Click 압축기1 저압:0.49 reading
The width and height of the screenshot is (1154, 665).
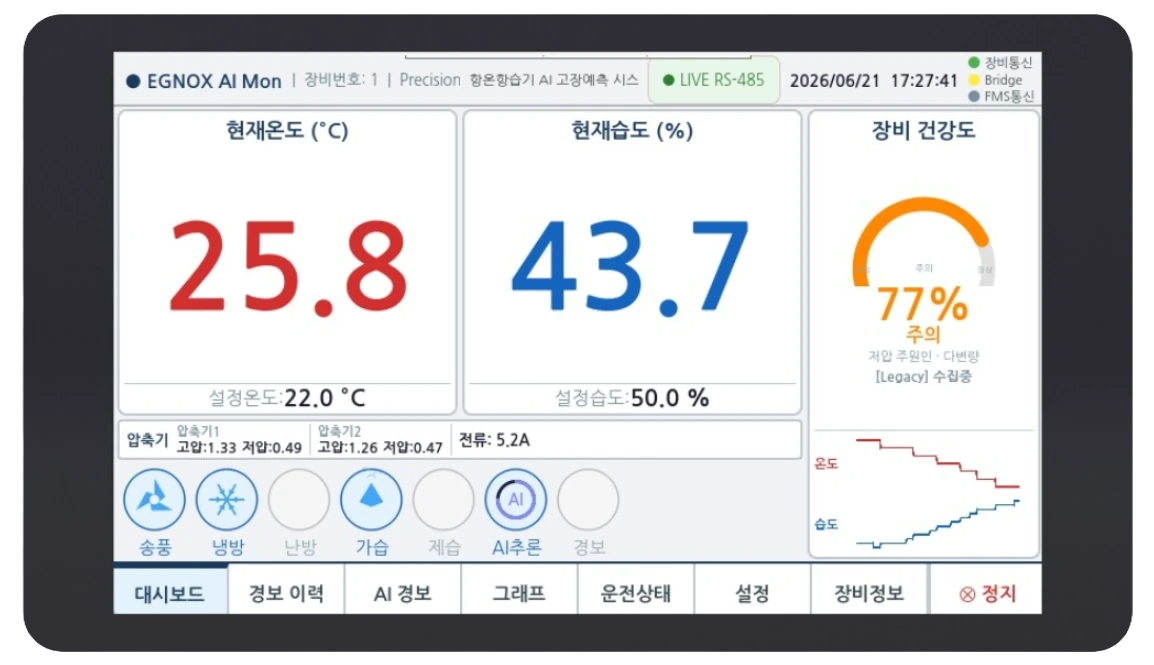click(x=272, y=447)
